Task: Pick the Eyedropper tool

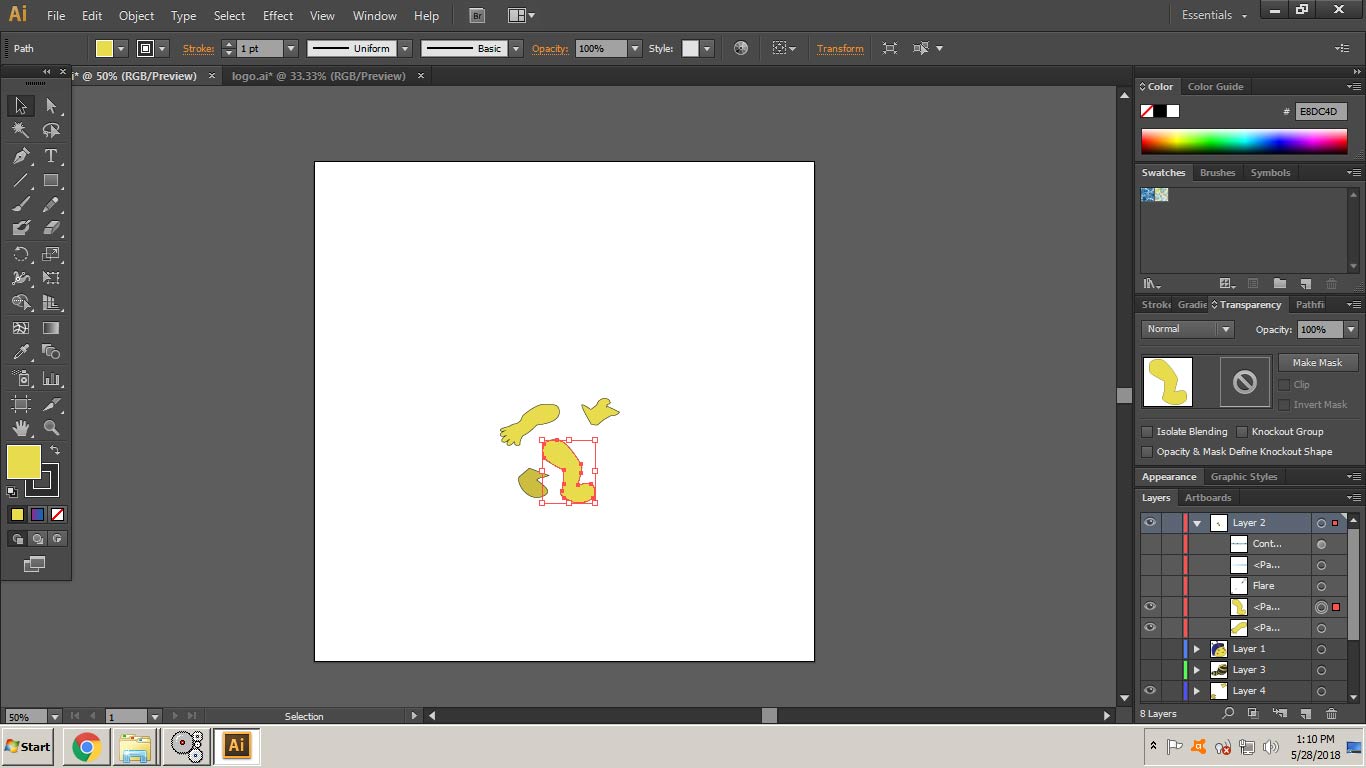Action: point(20,352)
